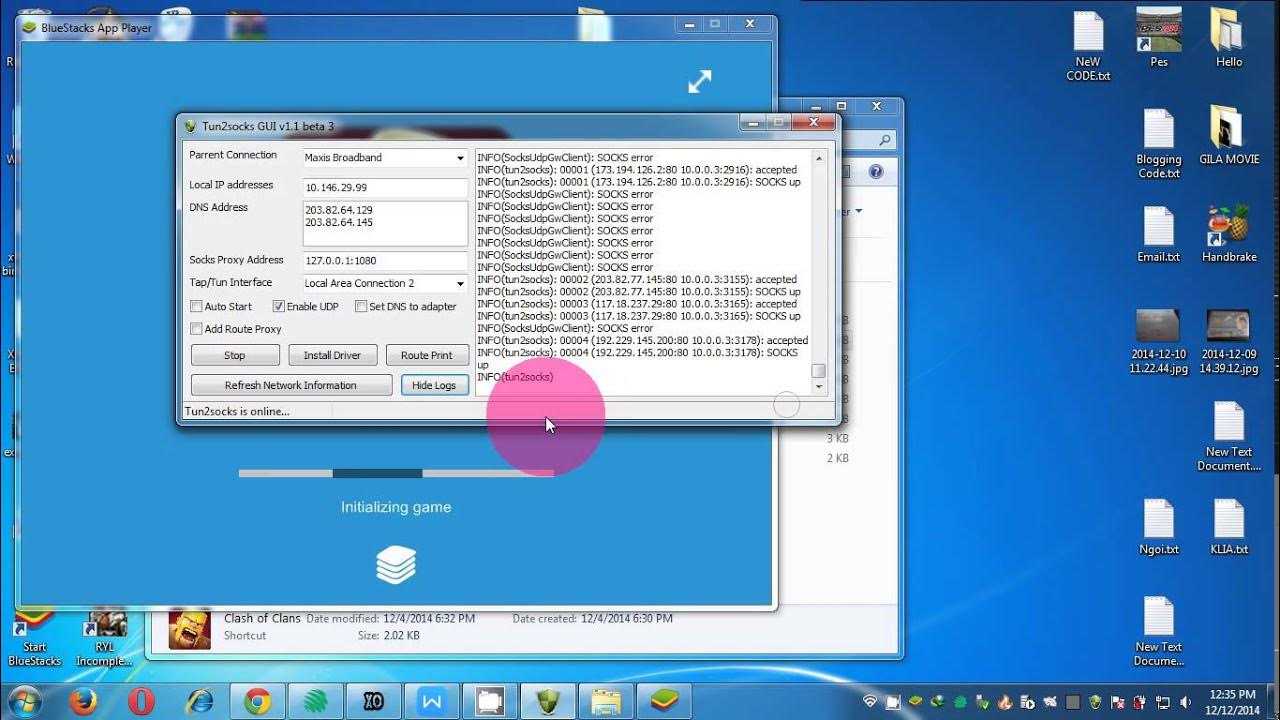The height and width of the screenshot is (720, 1280).
Task: Open Blogging Code.txt on the desktop
Action: tap(1158, 143)
